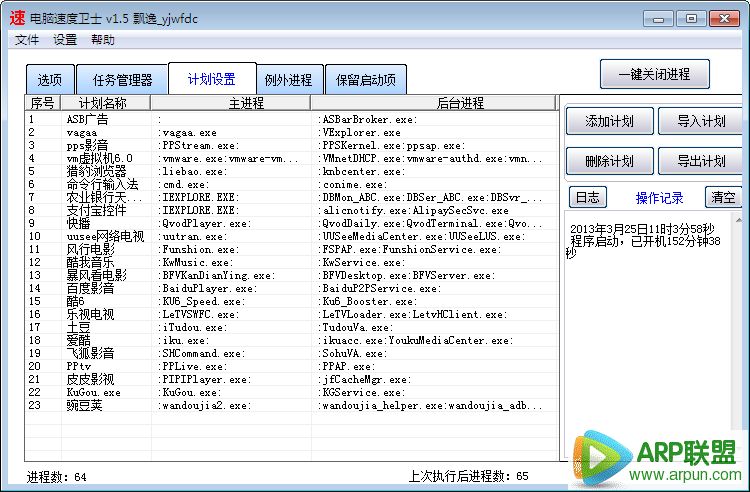Viewport: 750px width, 492px height.
Task: Select the 快播 plan row
Action: [292, 223]
